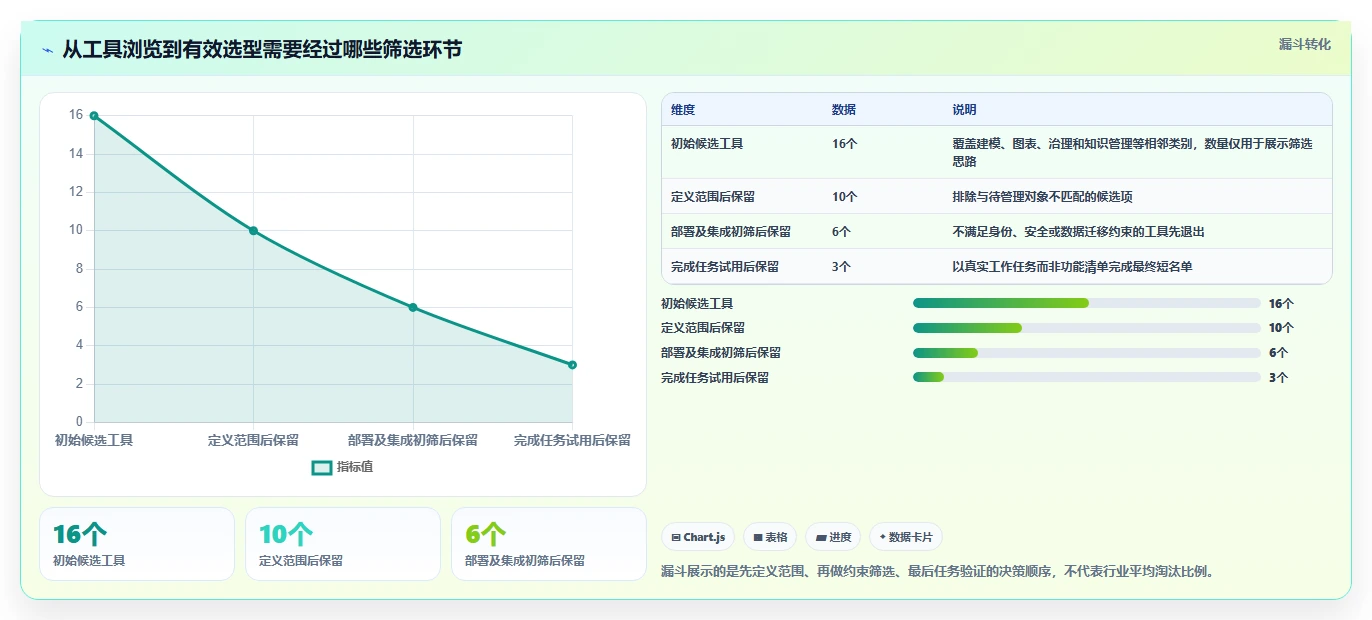
Task: Click the chart point at 部署及集成初筛后保留
Action: (x=413, y=308)
